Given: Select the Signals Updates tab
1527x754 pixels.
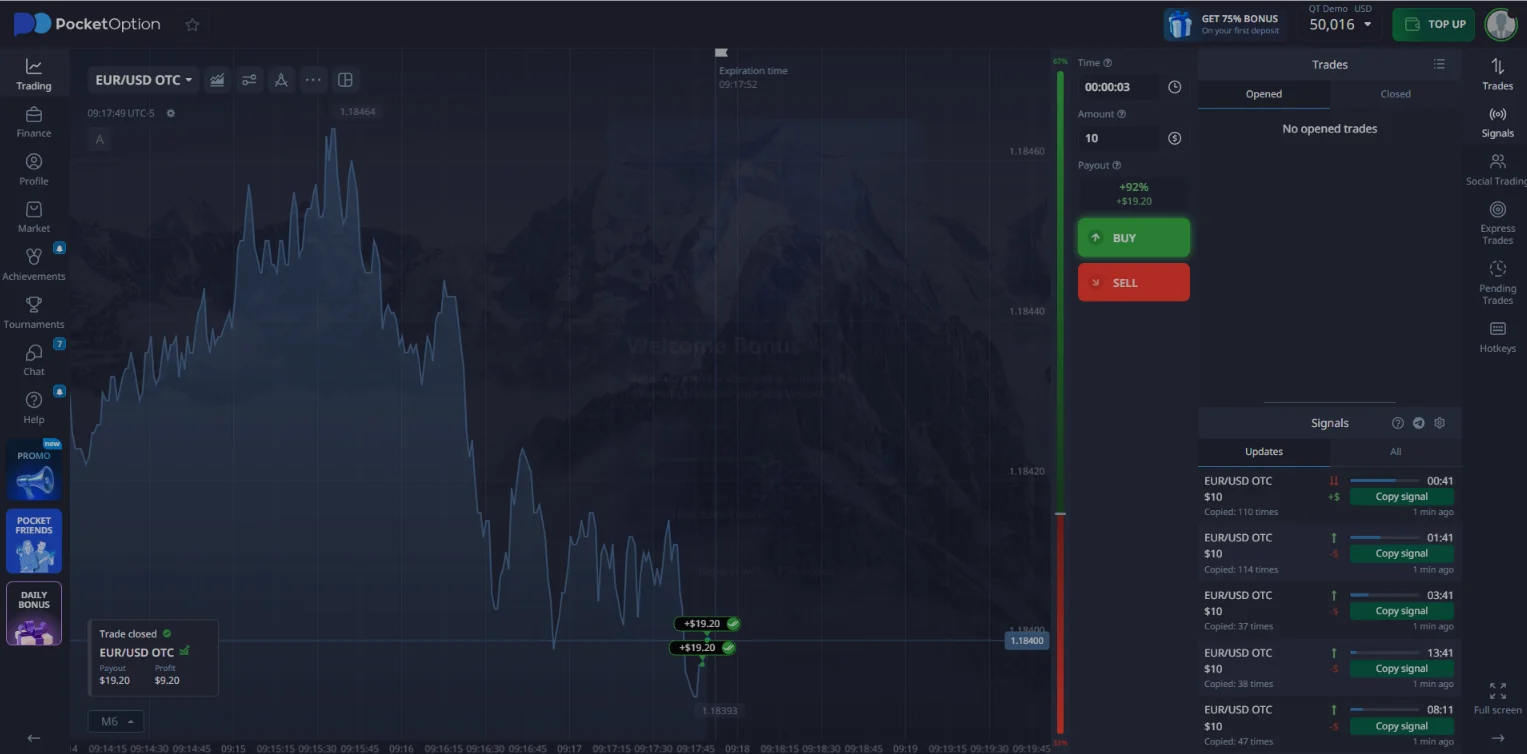Looking at the screenshot, I should click(x=1264, y=451).
